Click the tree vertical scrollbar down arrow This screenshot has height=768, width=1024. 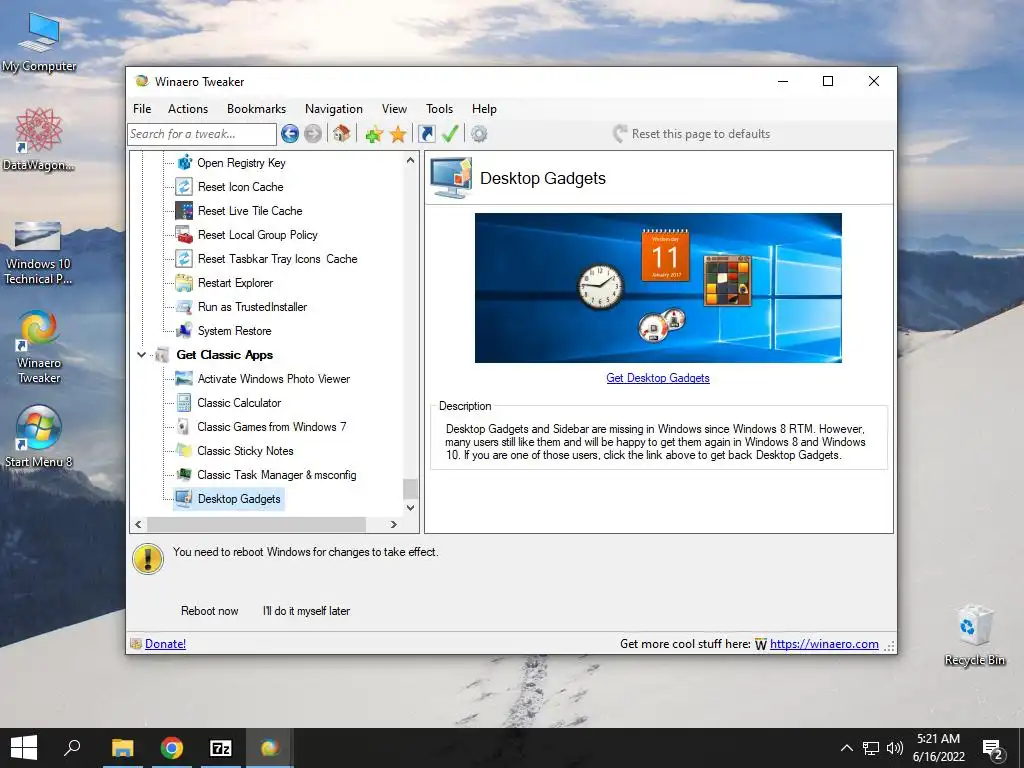tap(410, 507)
